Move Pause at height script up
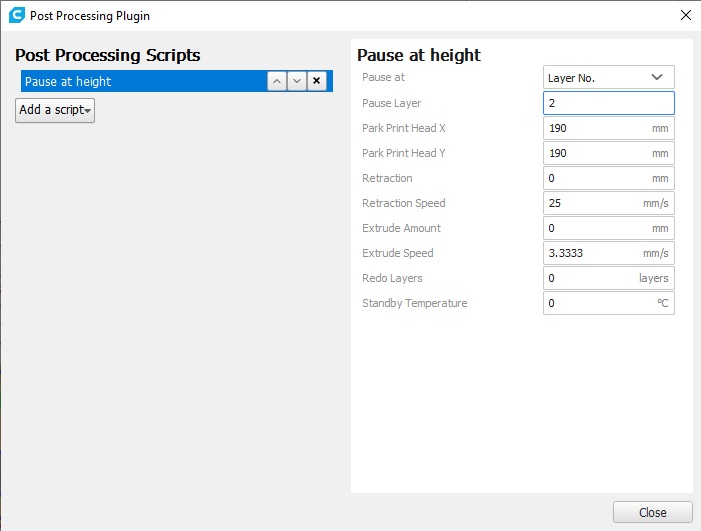The image size is (701, 531). pyautogui.click(x=277, y=81)
